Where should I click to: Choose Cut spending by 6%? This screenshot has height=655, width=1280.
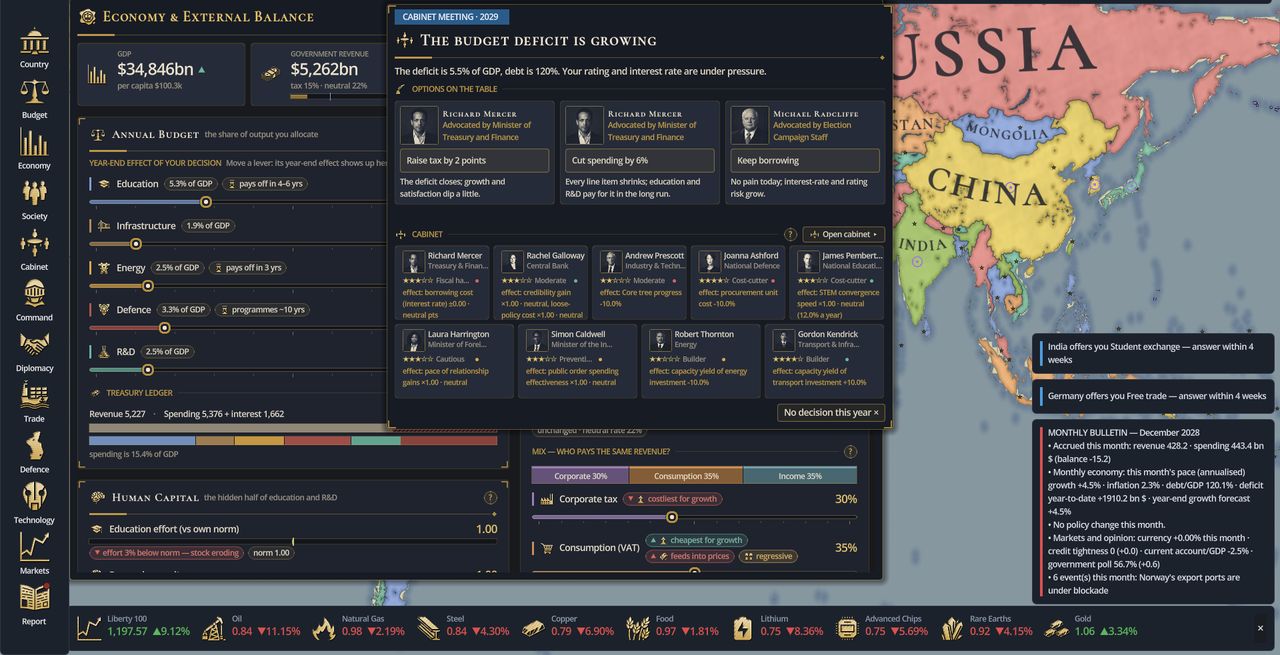[x=640, y=160]
